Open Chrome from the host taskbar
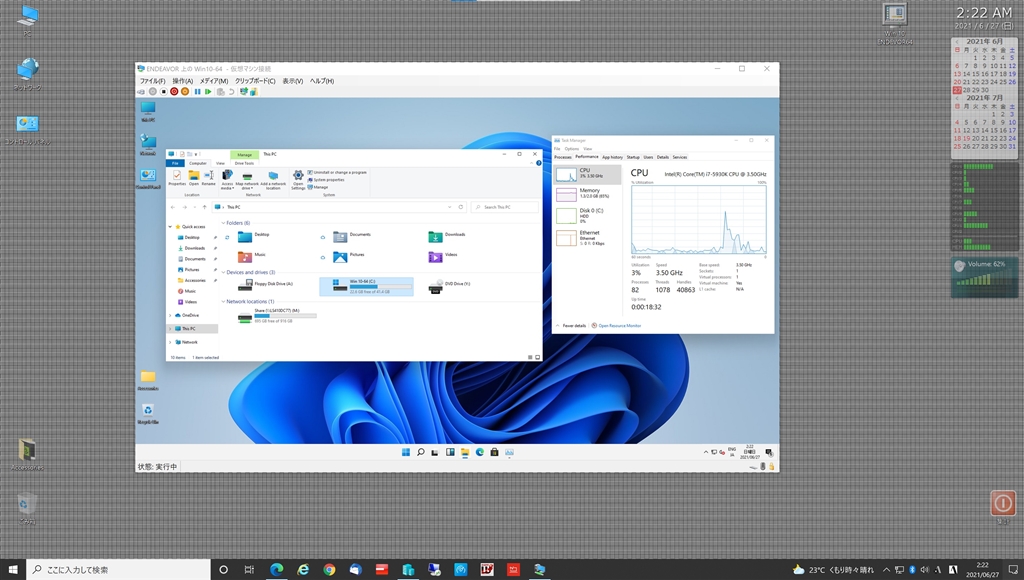 click(329, 569)
